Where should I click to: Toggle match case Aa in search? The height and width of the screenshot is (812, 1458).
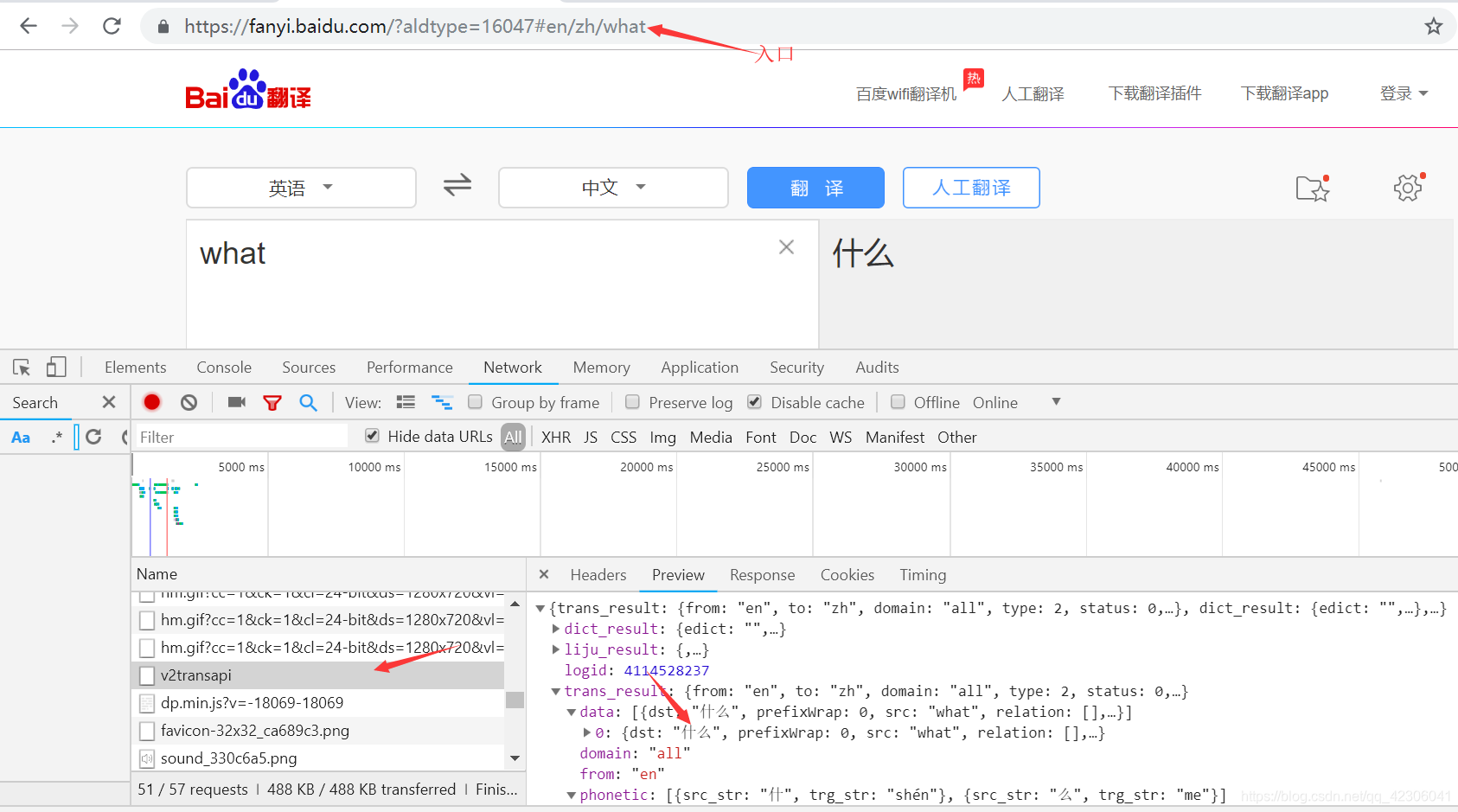(21, 438)
